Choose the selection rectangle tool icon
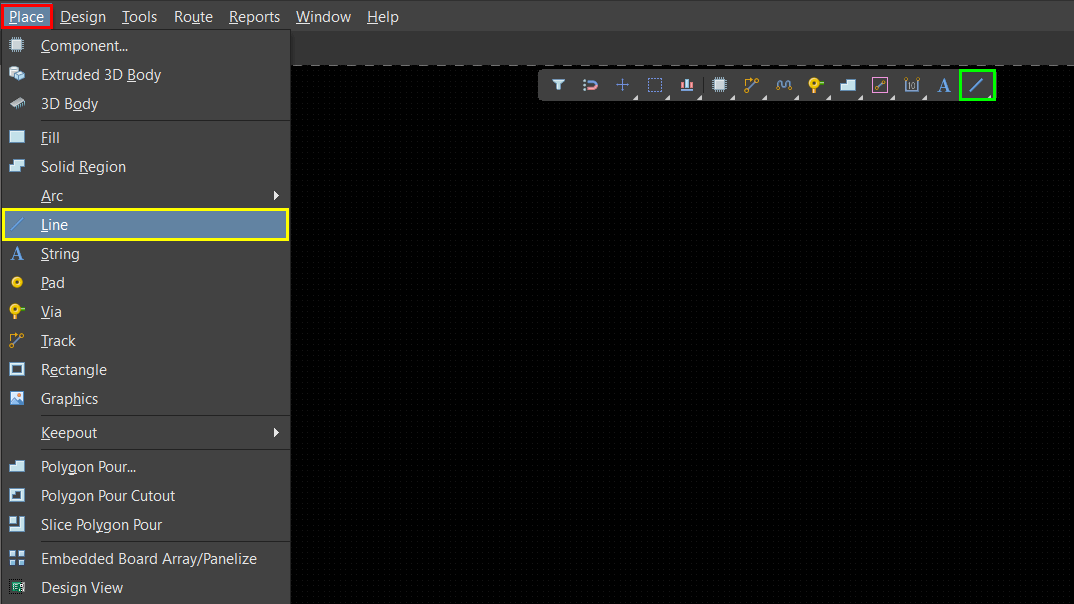Screen dimensions: 1074x604 point(655,85)
